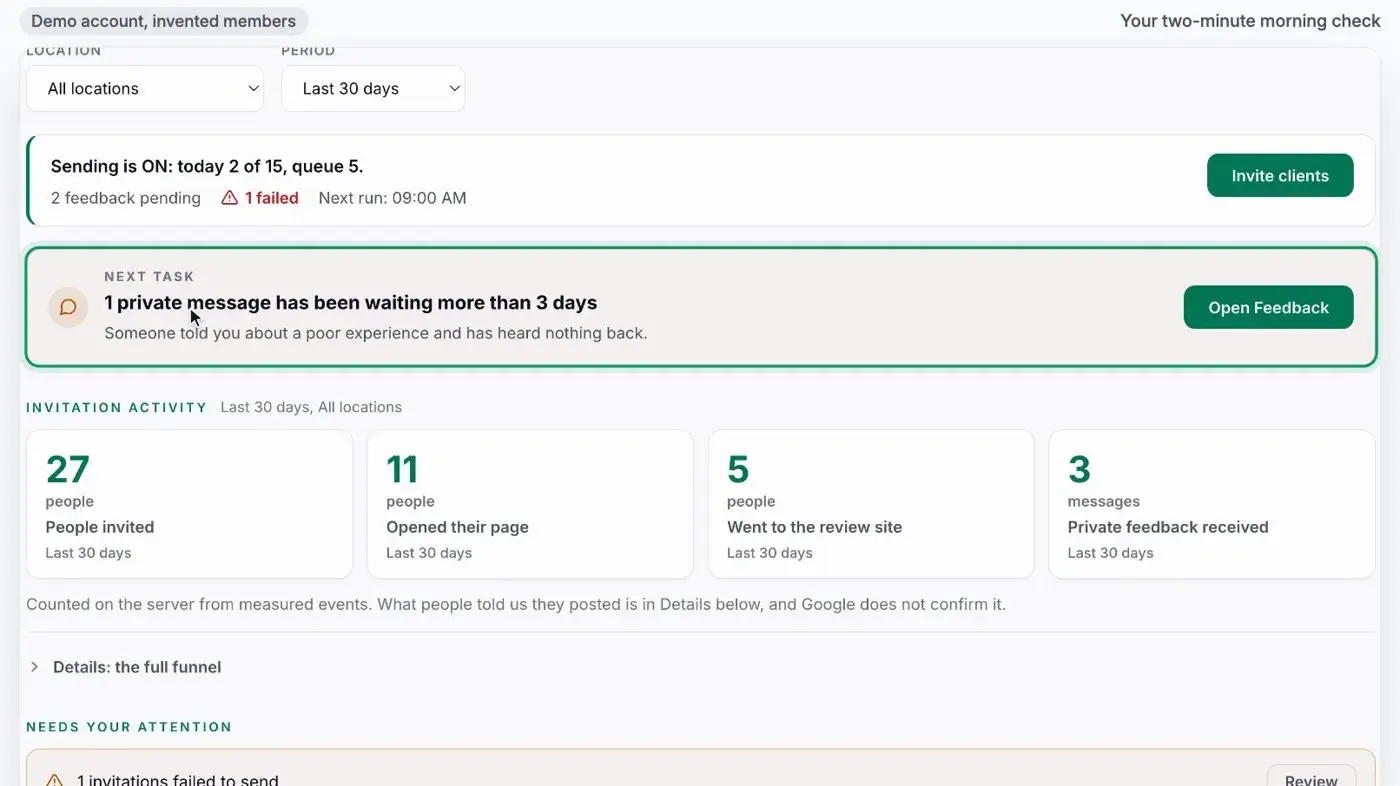
Task: Open Feedback from the Next Task card
Action: click(1268, 308)
